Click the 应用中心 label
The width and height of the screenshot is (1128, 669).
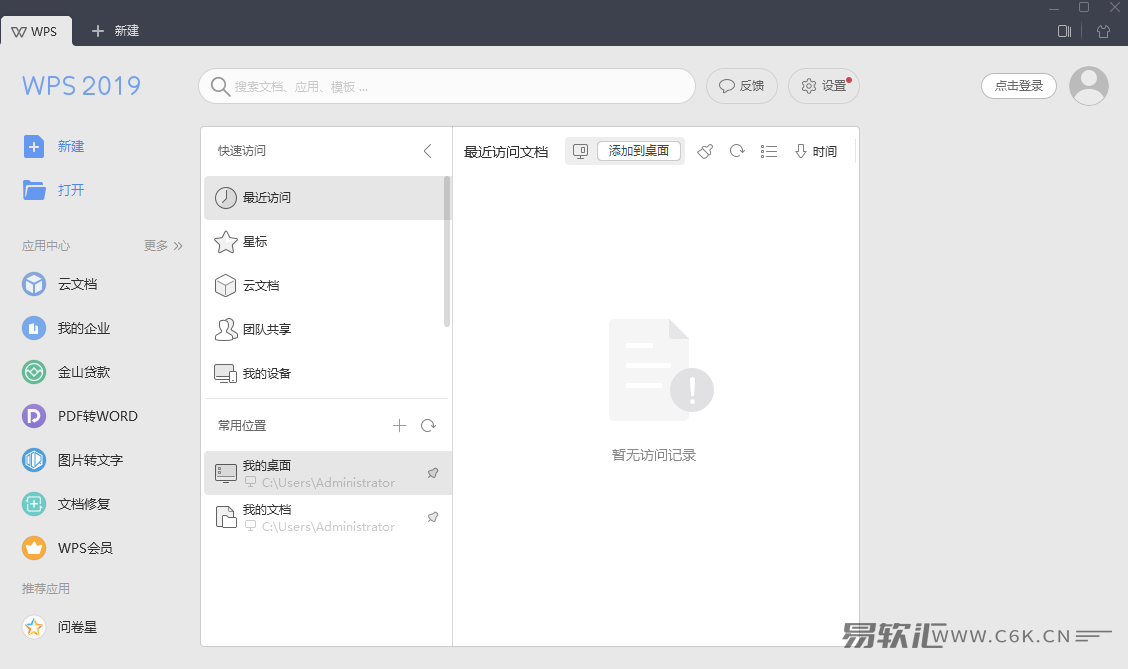46,246
